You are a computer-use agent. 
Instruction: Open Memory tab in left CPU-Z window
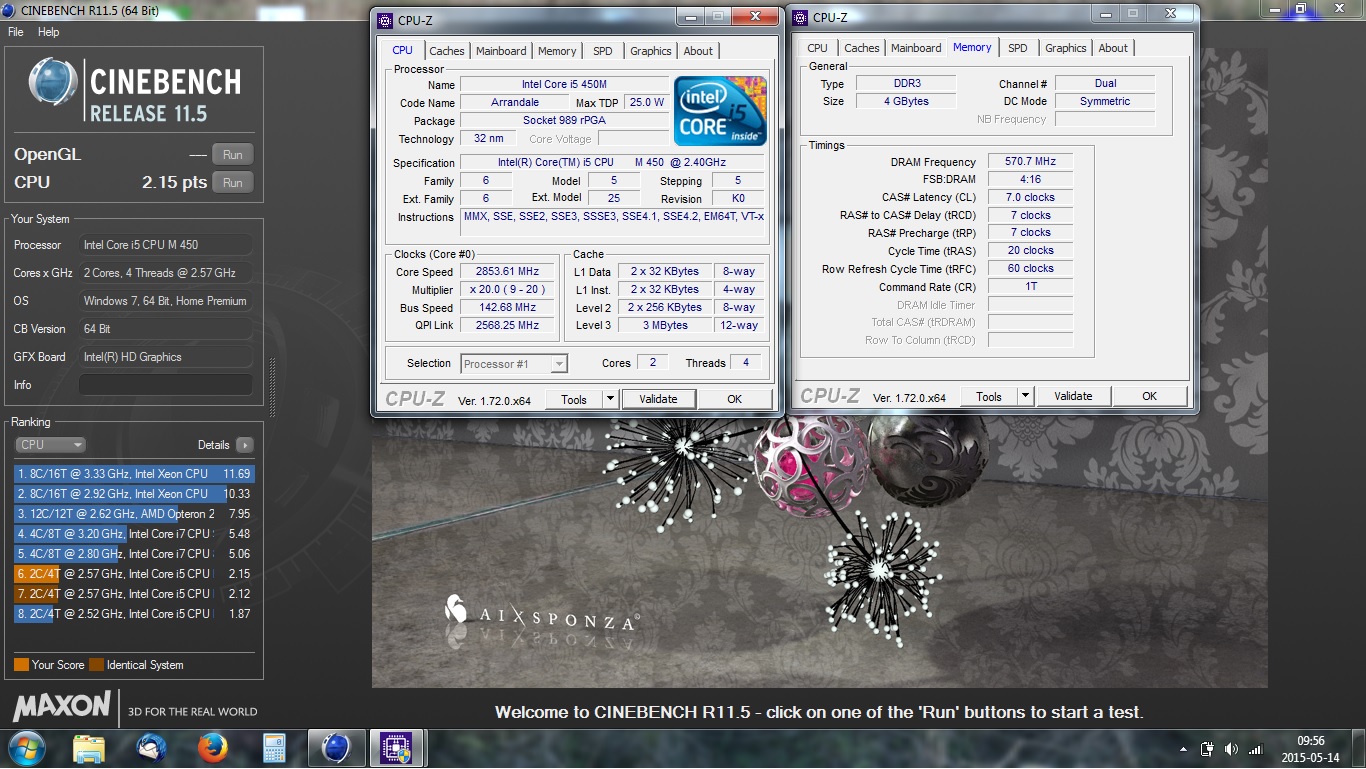pos(557,51)
